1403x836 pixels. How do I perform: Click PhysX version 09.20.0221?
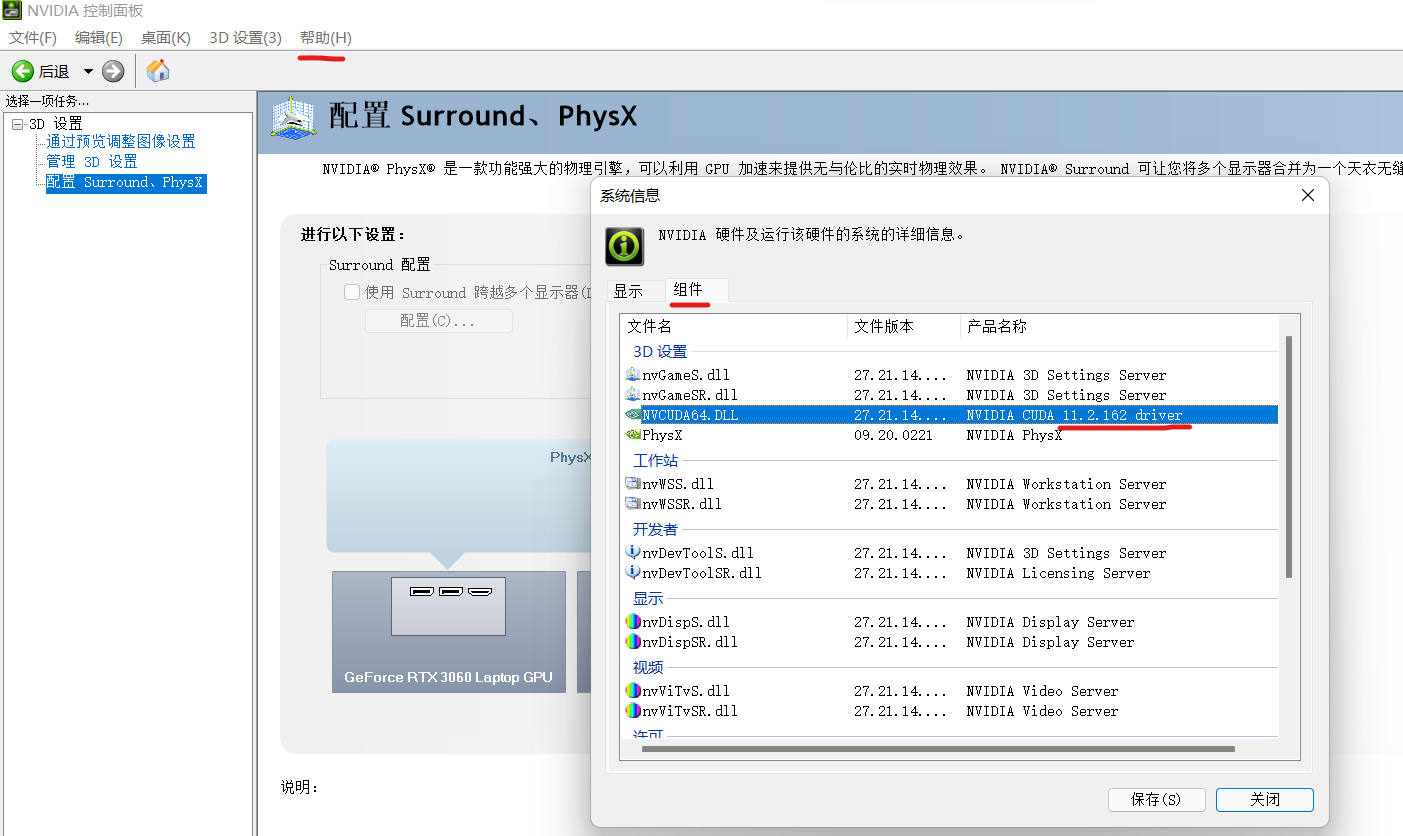[x=893, y=435]
